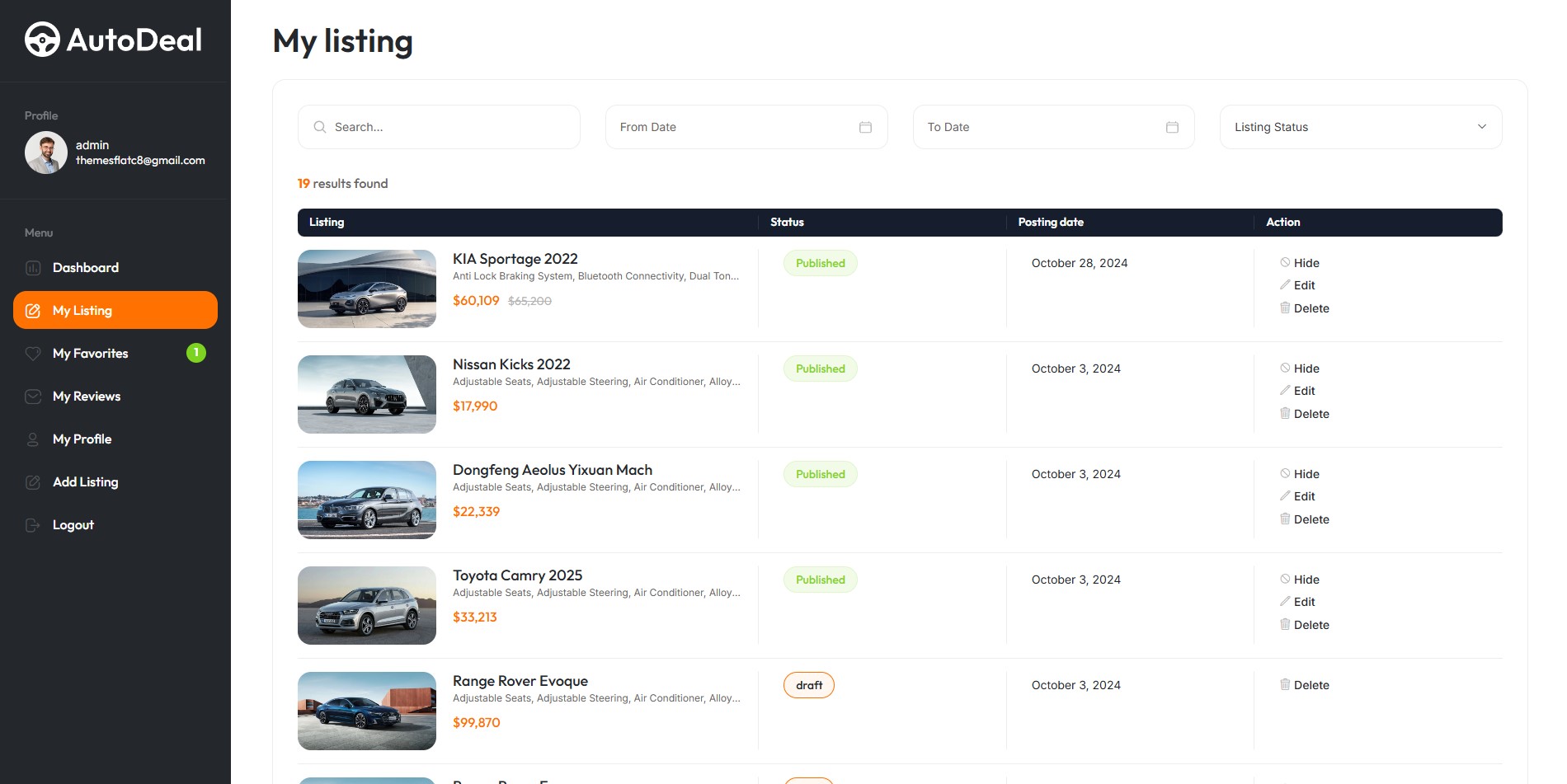Select My Listing sidebar item

115,310
